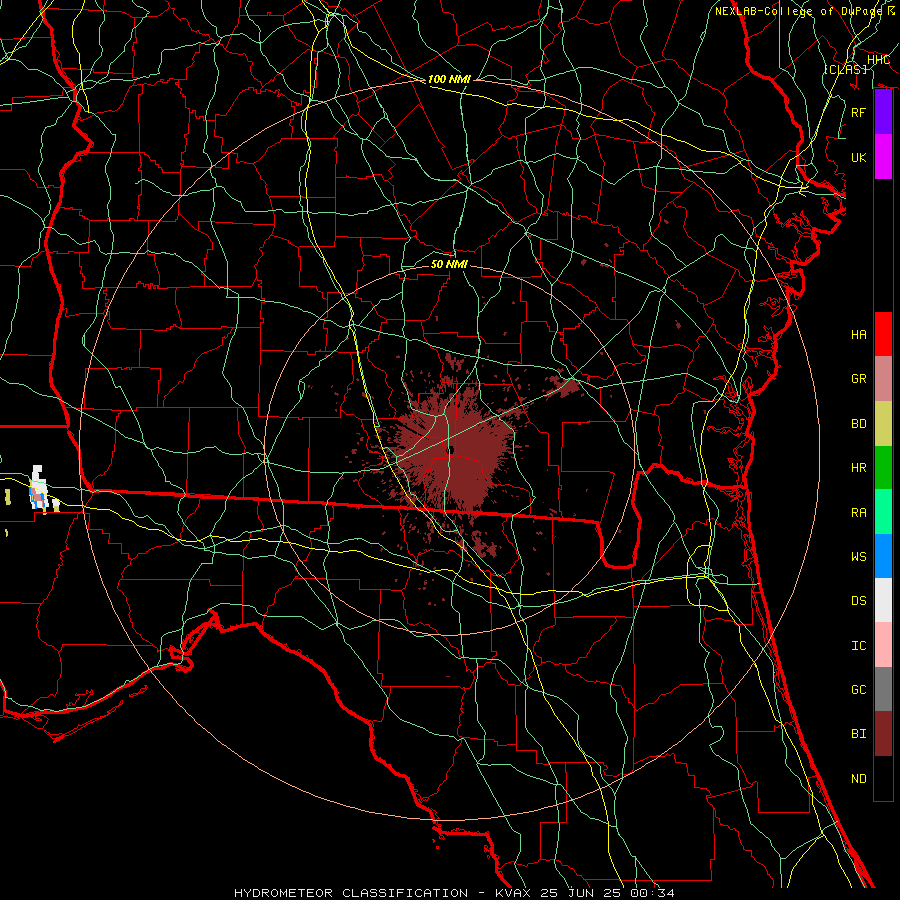
Task: Click the HA red legend swatch
Action: (883, 334)
